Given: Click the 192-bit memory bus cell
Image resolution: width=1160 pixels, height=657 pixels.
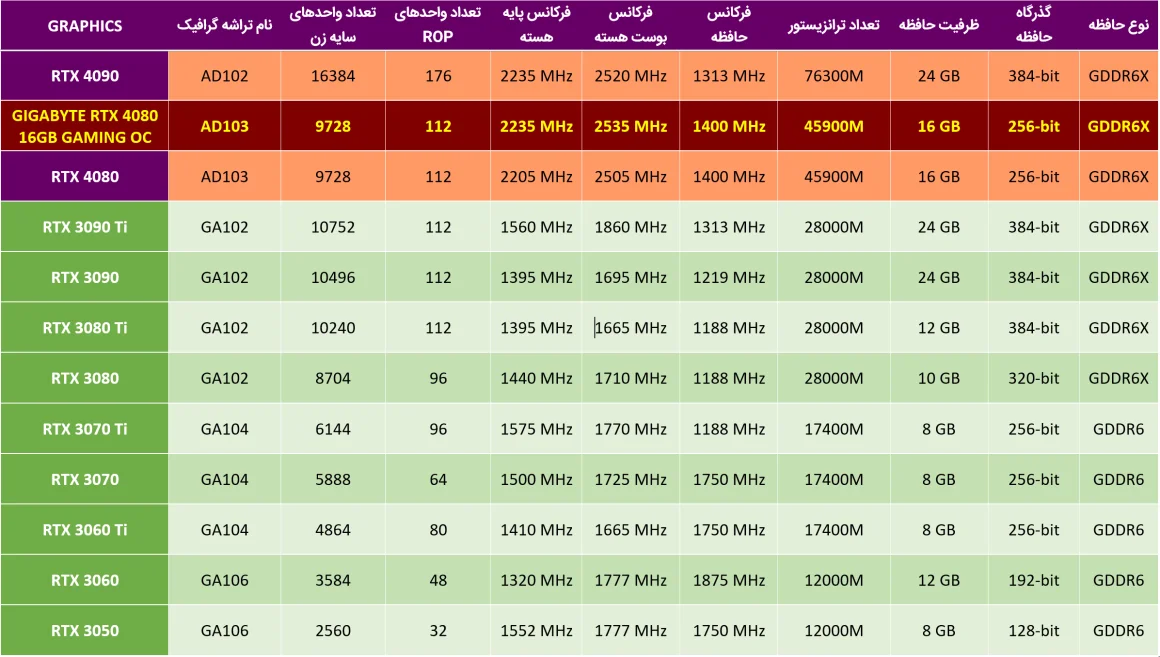Looking at the screenshot, I should coord(1033,580).
